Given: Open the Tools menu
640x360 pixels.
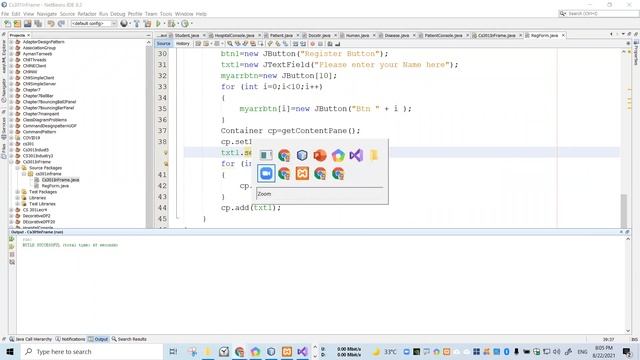Looking at the screenshot, I should click(166, 14).
